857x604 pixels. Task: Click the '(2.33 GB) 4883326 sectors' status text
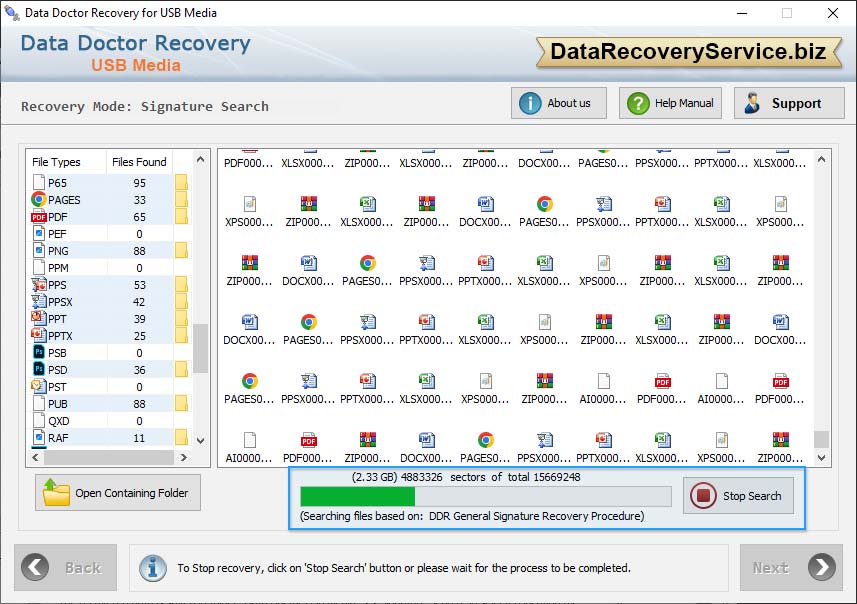[x=420, y=477]
